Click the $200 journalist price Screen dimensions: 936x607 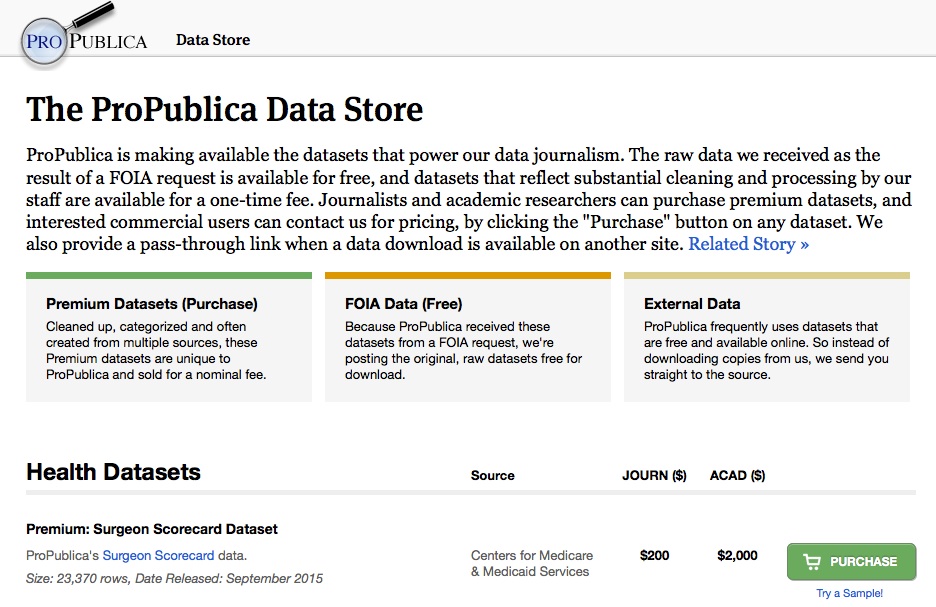tap(654, 556)
